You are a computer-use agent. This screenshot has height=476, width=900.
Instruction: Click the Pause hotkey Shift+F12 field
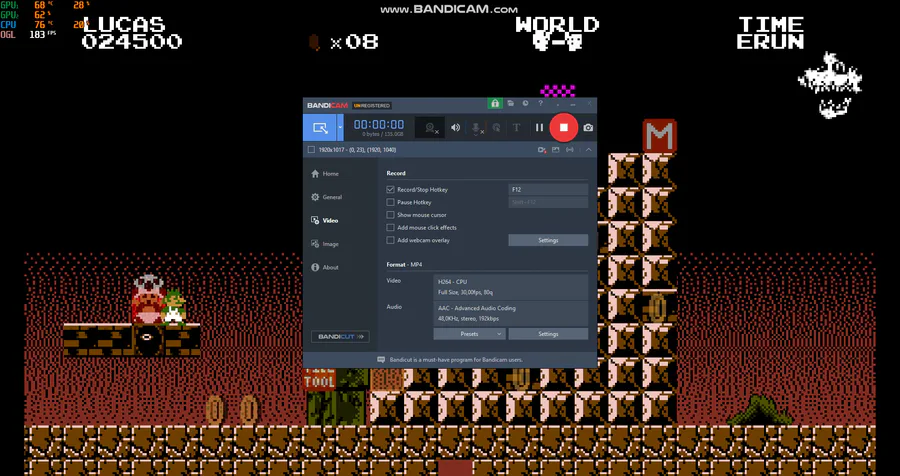548,202
